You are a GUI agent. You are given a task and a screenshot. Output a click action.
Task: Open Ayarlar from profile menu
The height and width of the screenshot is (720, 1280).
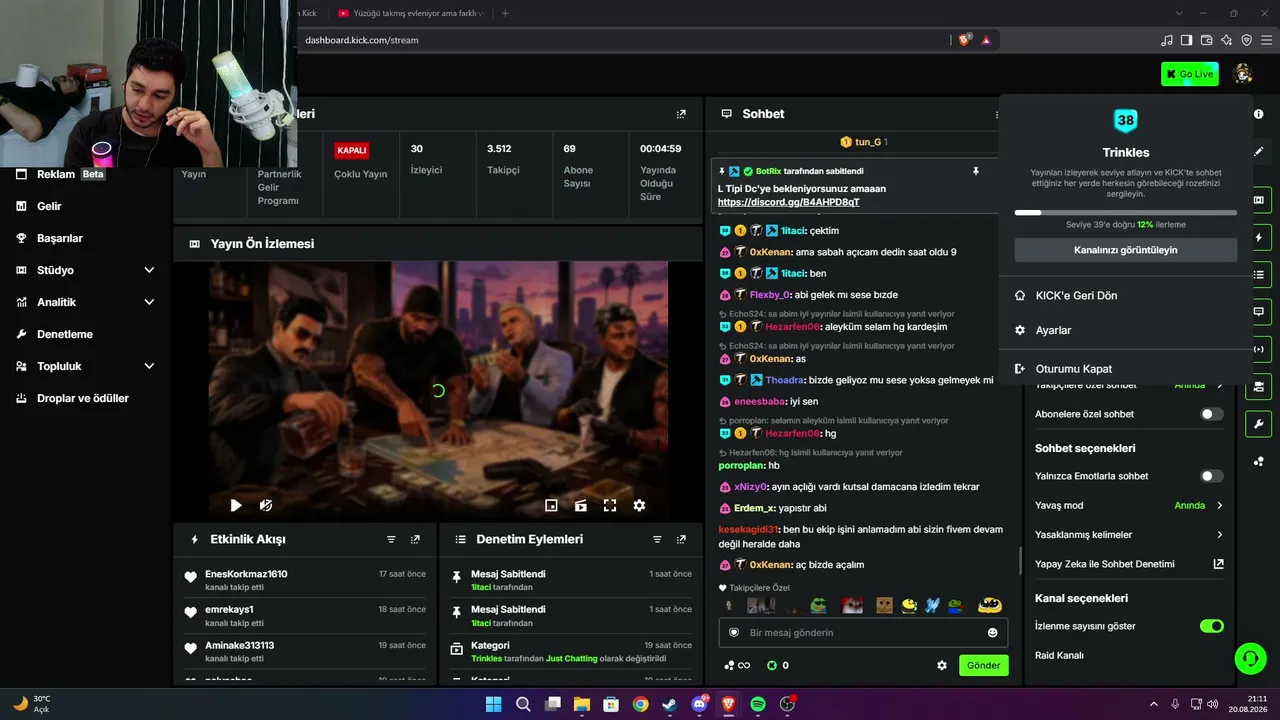(x=1125, y=330)
